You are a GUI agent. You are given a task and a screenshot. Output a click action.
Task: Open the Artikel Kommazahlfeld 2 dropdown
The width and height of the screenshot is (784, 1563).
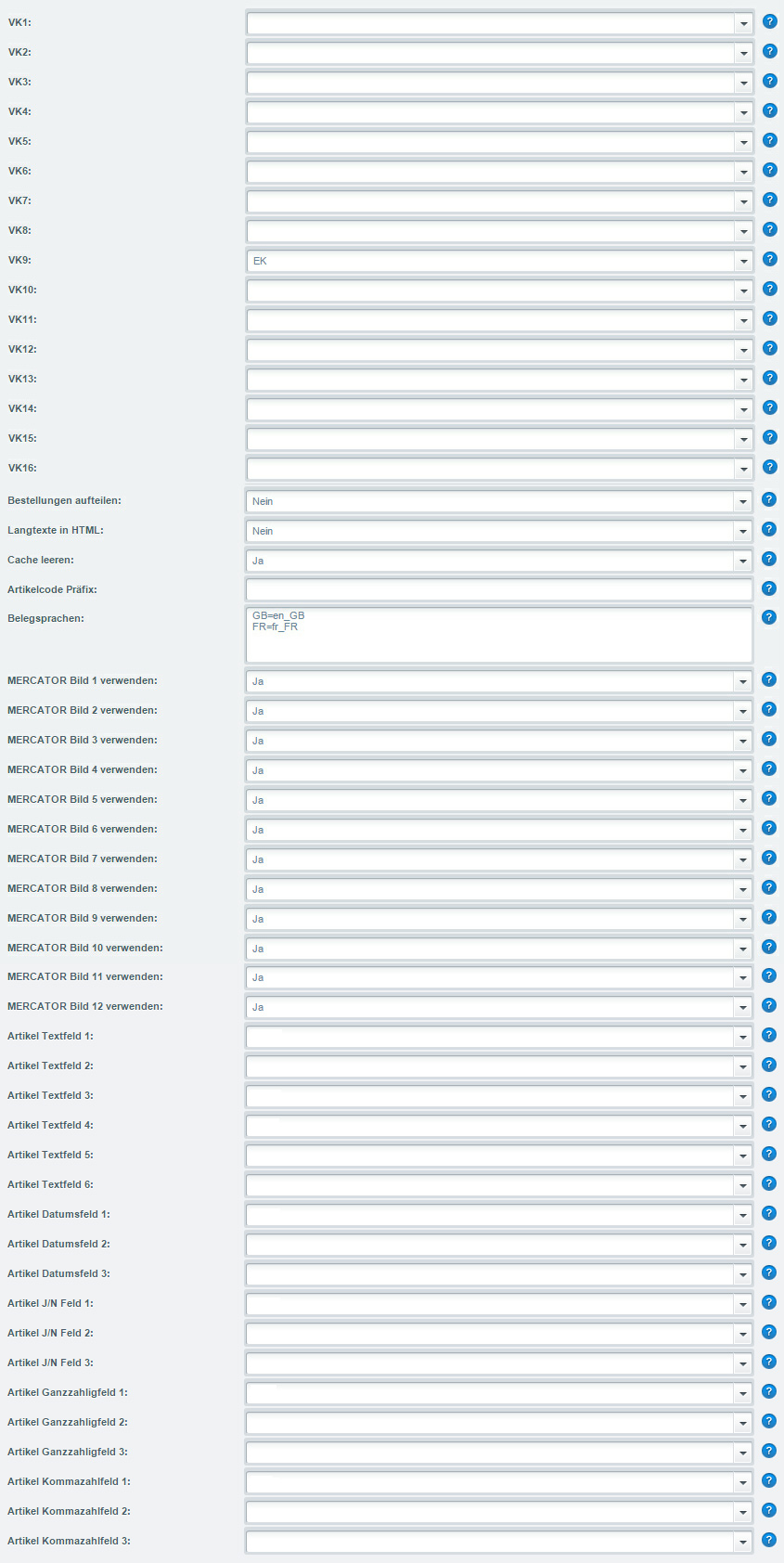click(x=500, y=1512)
